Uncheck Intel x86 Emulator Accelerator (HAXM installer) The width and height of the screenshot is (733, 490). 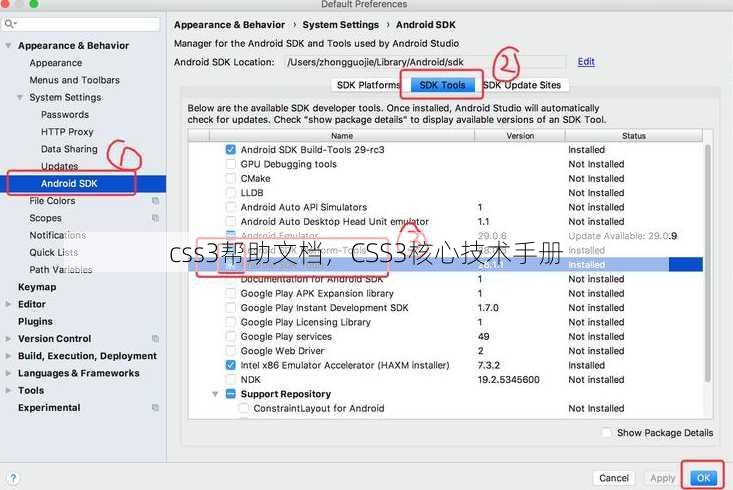230,365
